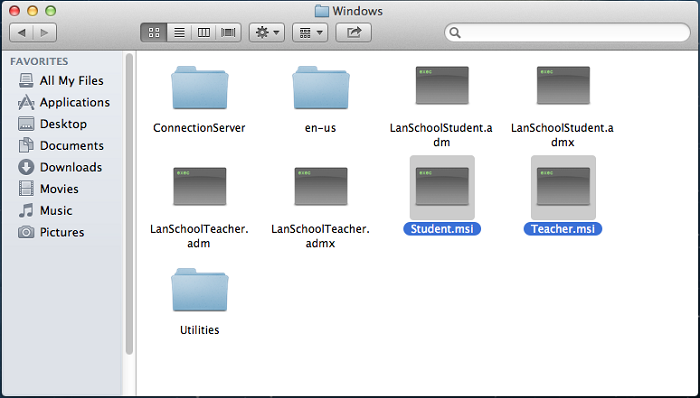700x398 pixels.
Task: Switch to Cover Flow view
Action: [x=229, y=33]
